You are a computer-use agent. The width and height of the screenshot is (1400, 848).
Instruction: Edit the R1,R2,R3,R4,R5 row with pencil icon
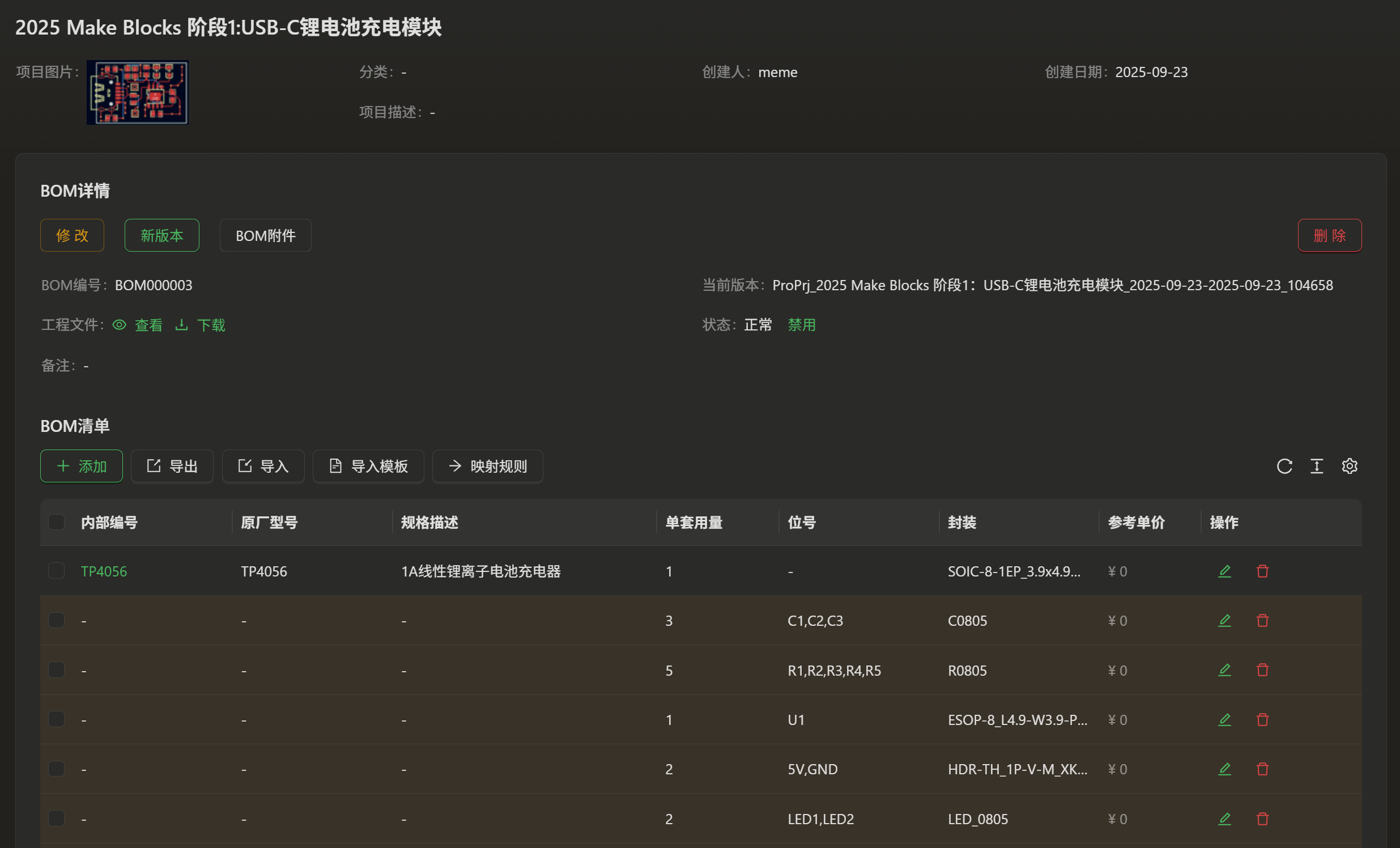coord(1224,670)
